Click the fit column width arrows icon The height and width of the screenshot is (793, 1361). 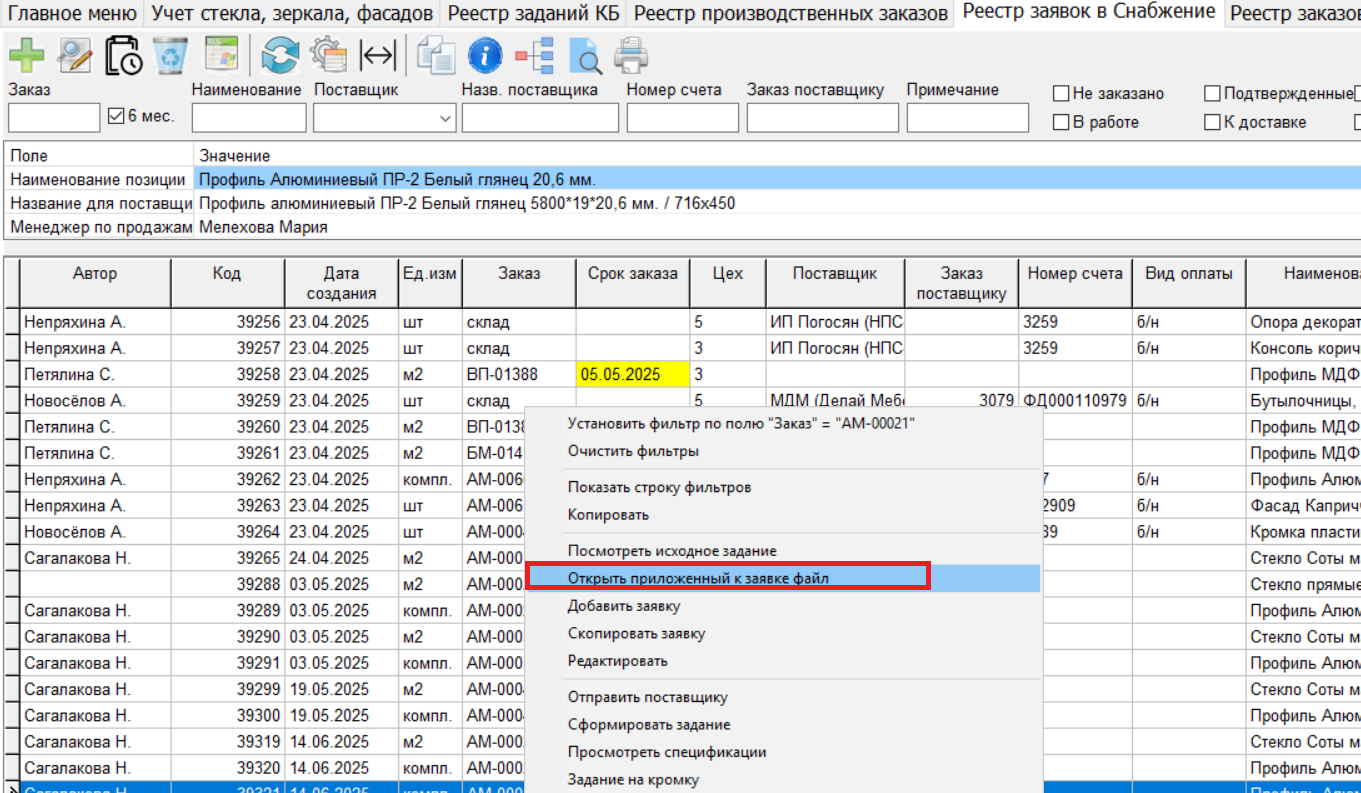tap(377, 55)
